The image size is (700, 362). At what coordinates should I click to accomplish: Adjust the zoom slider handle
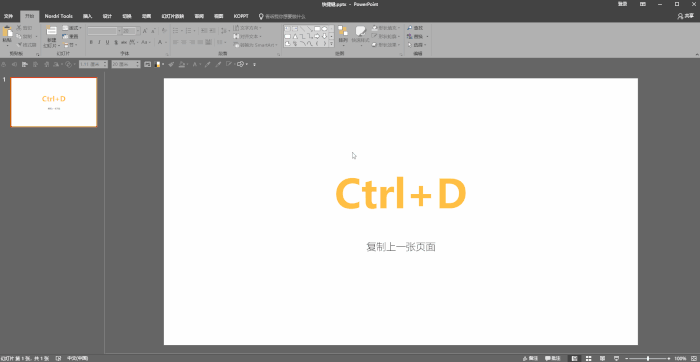648,358
